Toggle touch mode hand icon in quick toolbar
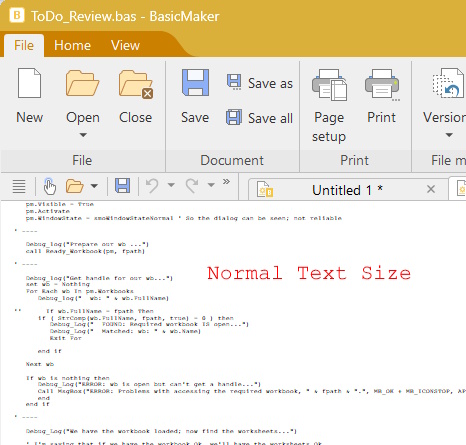 [50, 186]
